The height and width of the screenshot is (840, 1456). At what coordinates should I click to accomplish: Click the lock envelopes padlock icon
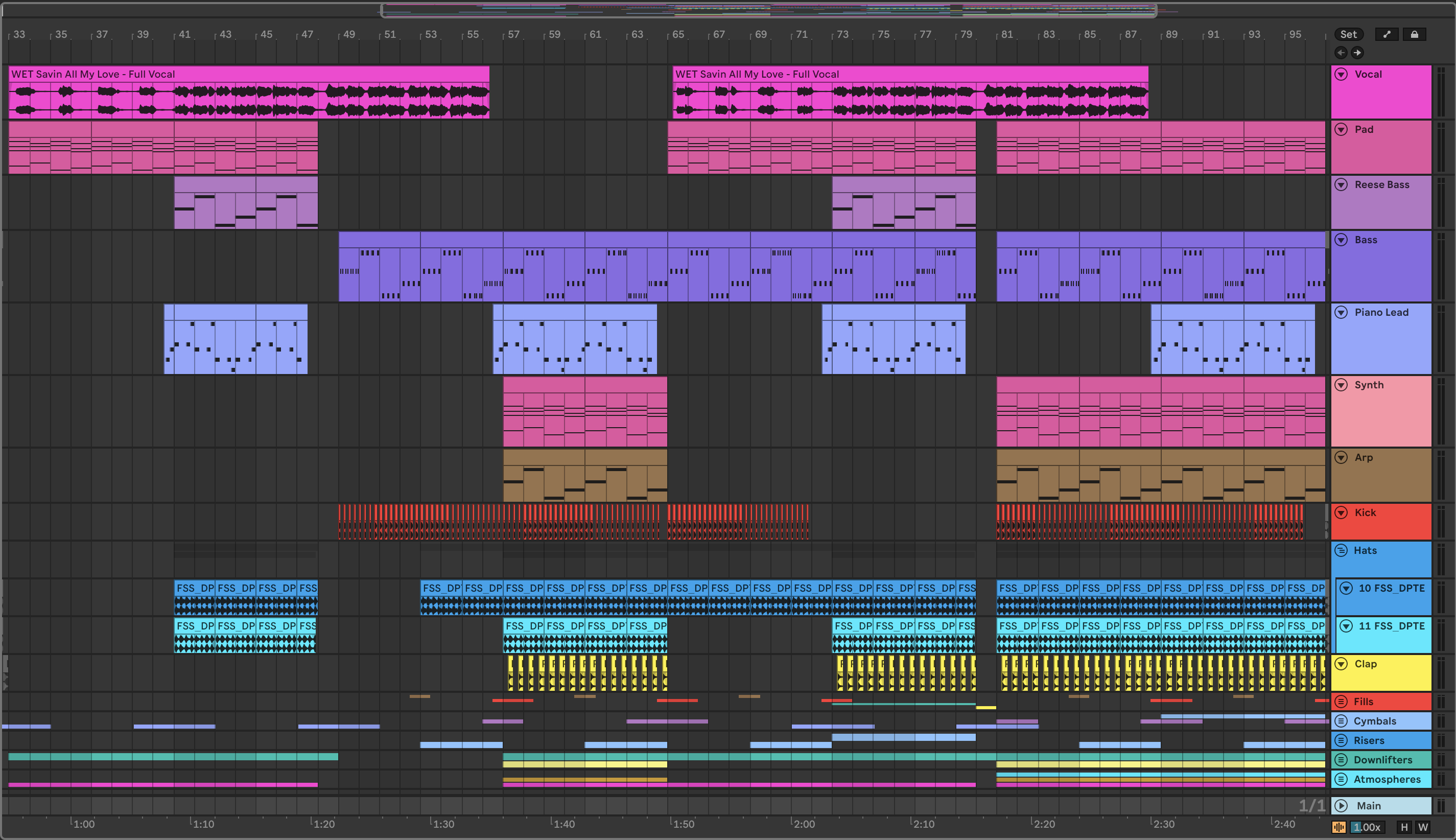click(1415, 35)
